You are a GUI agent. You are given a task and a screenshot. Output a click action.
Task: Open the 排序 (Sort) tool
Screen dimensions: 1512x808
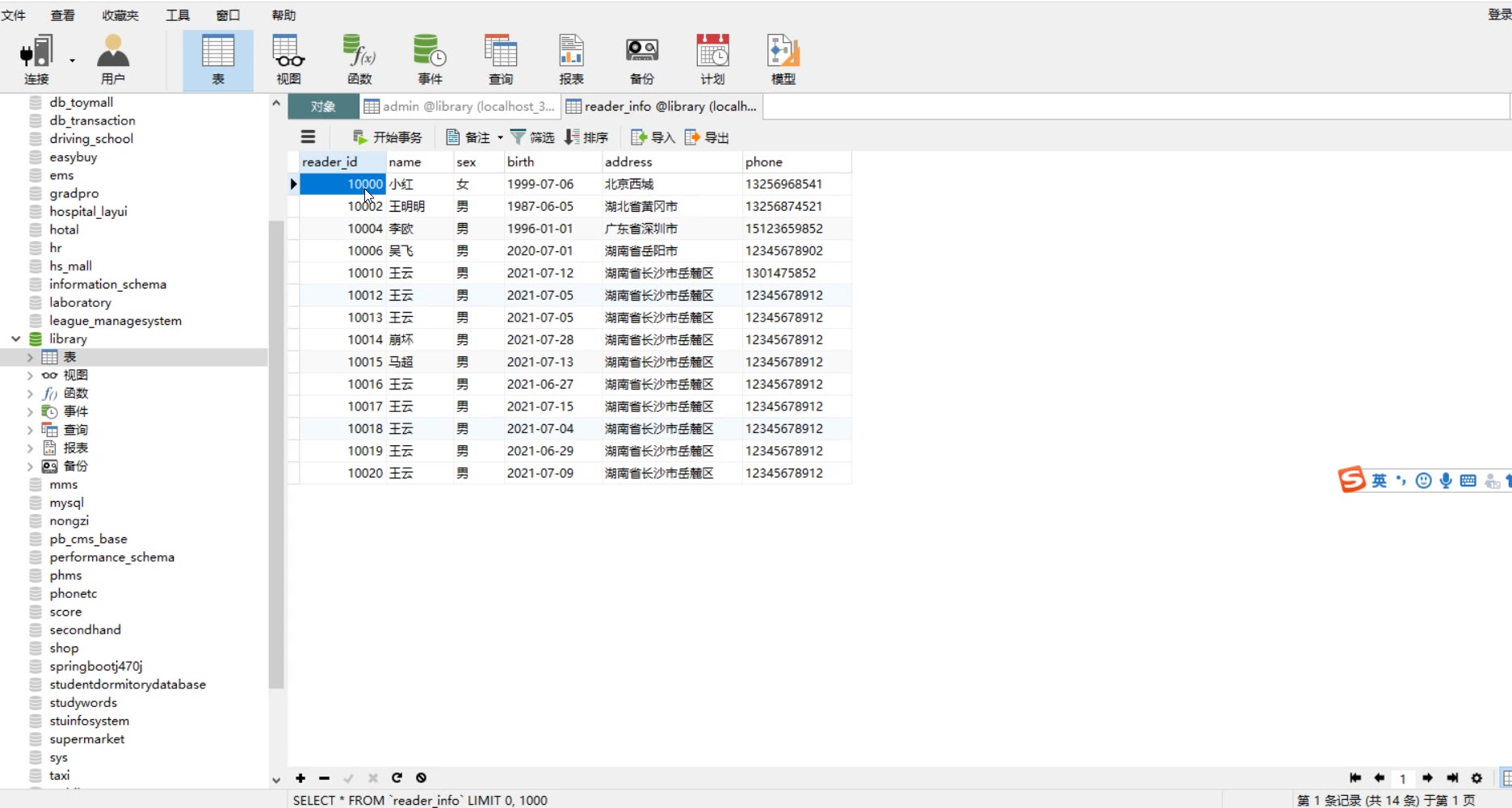(586, 137)
